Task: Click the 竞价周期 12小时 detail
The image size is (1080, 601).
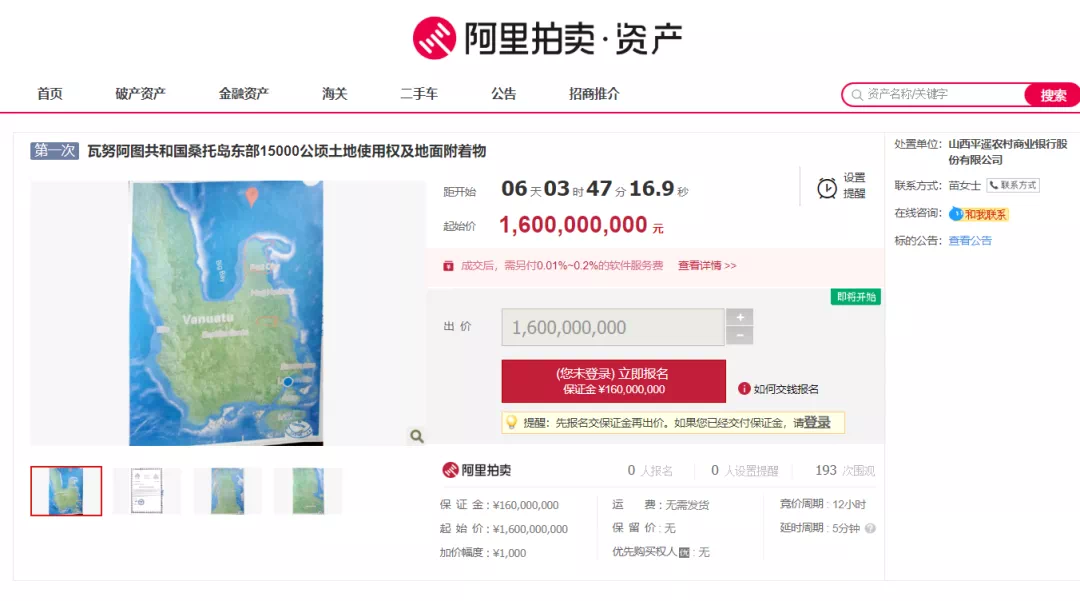Action: tap(822, 505)
